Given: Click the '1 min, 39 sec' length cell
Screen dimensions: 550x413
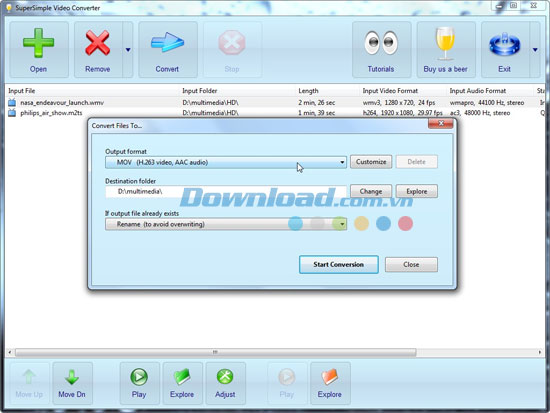Looking at the screenshot, I should click(317, 113).
